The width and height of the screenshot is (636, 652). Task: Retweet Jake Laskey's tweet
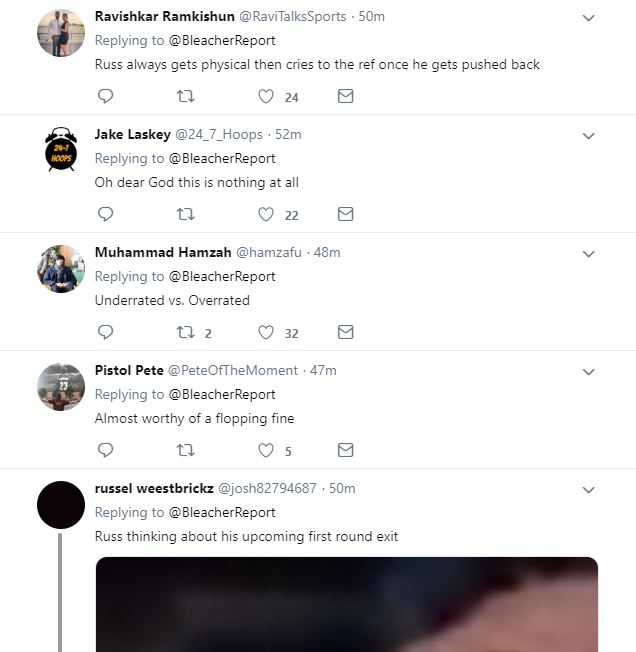(x=185, y=214)
